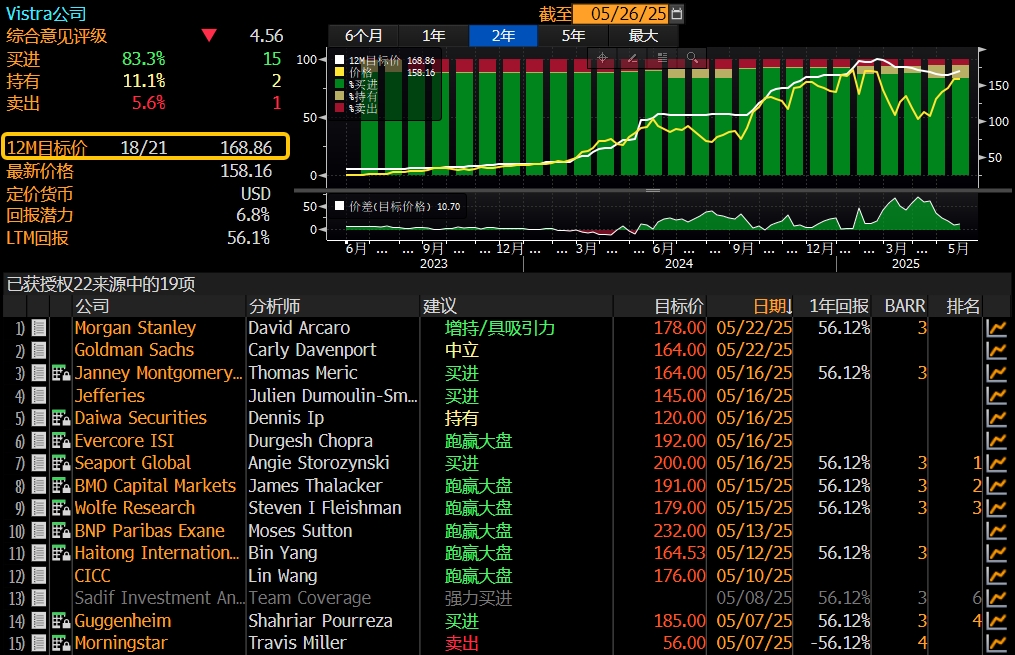
Task: Click red %卖出 legend swatch
Action: [x=339, y=108]
